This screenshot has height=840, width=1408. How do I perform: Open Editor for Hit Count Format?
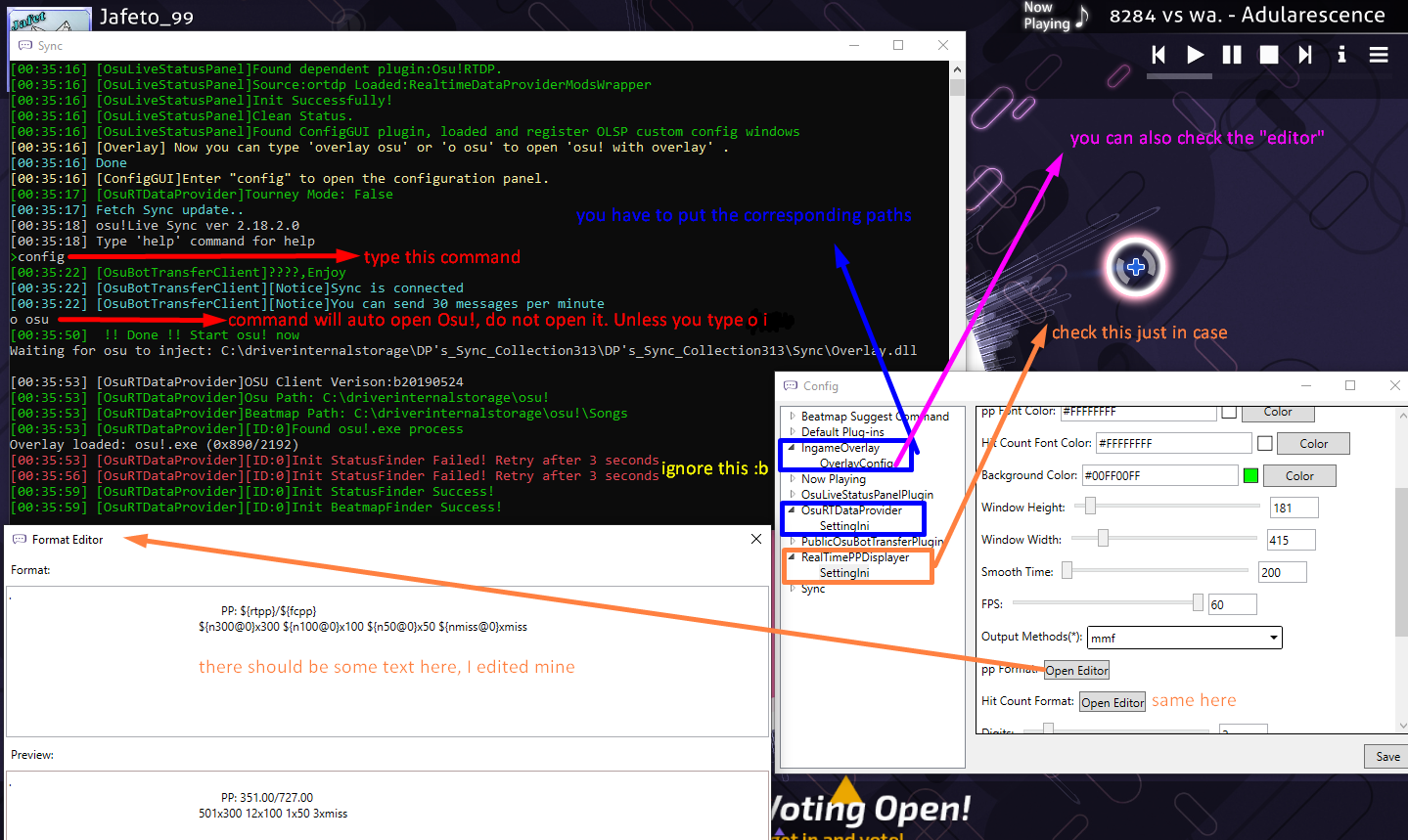[x=1113, y=702]
